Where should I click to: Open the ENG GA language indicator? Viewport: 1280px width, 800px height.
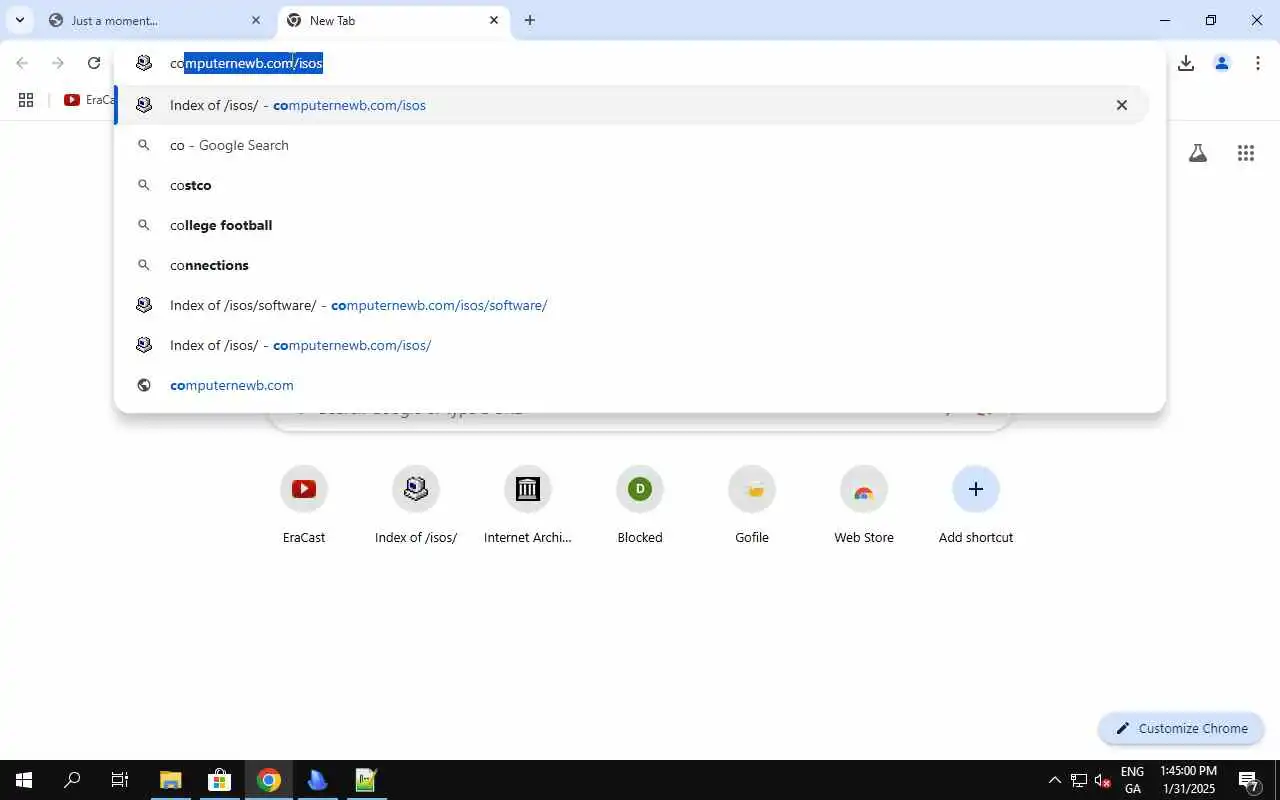(1132, 780)
